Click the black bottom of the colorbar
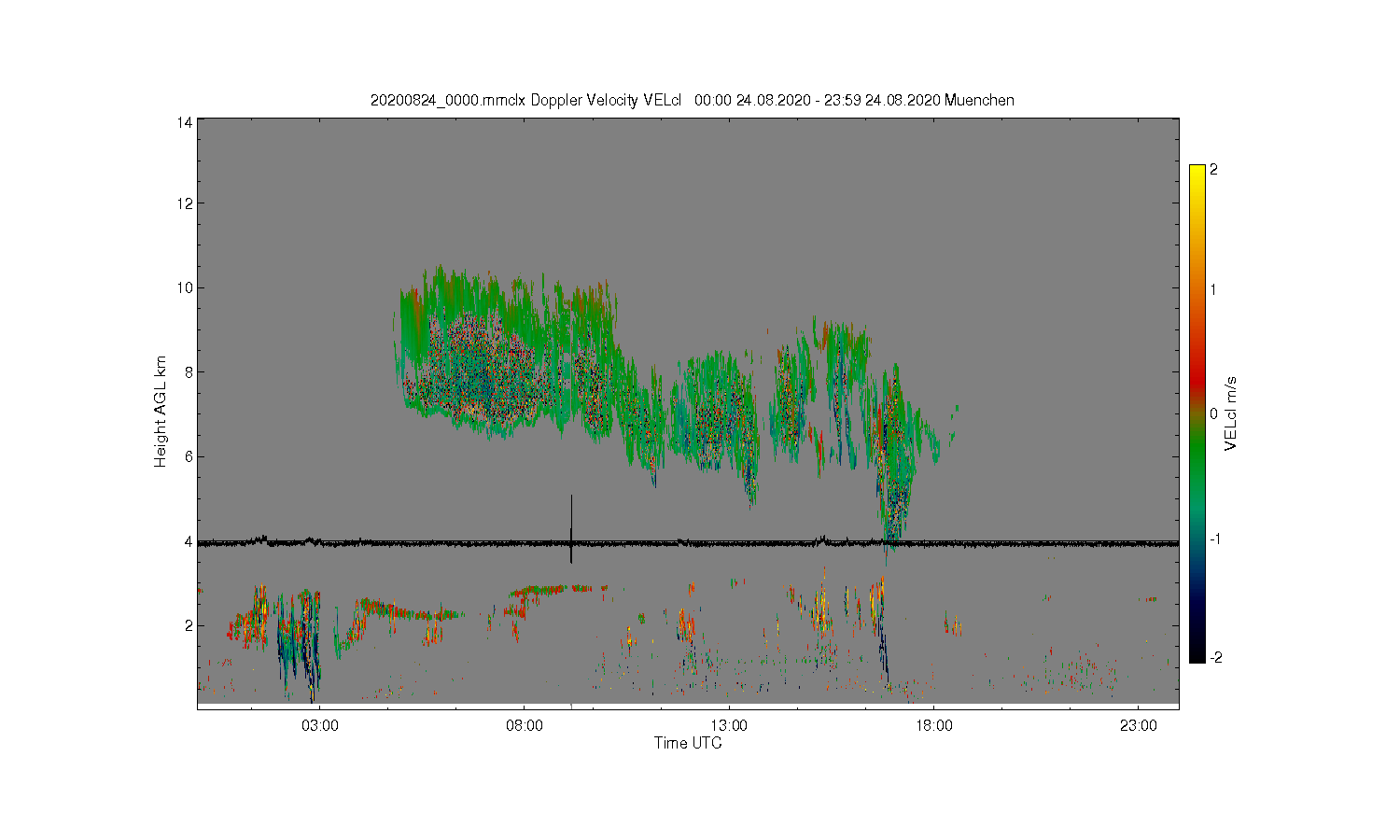The height and width of the screenshot is (840, 1400). click(x=1197, y=656)
